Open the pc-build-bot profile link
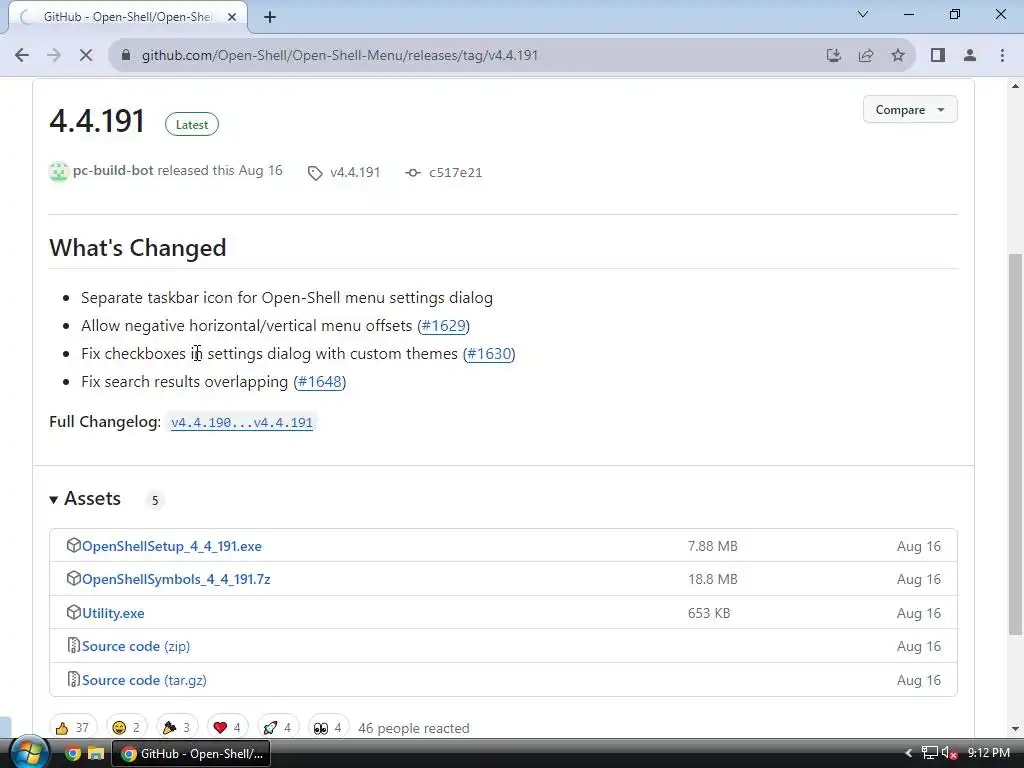This screenshot has height=768, width=1024. pos(113,170)
